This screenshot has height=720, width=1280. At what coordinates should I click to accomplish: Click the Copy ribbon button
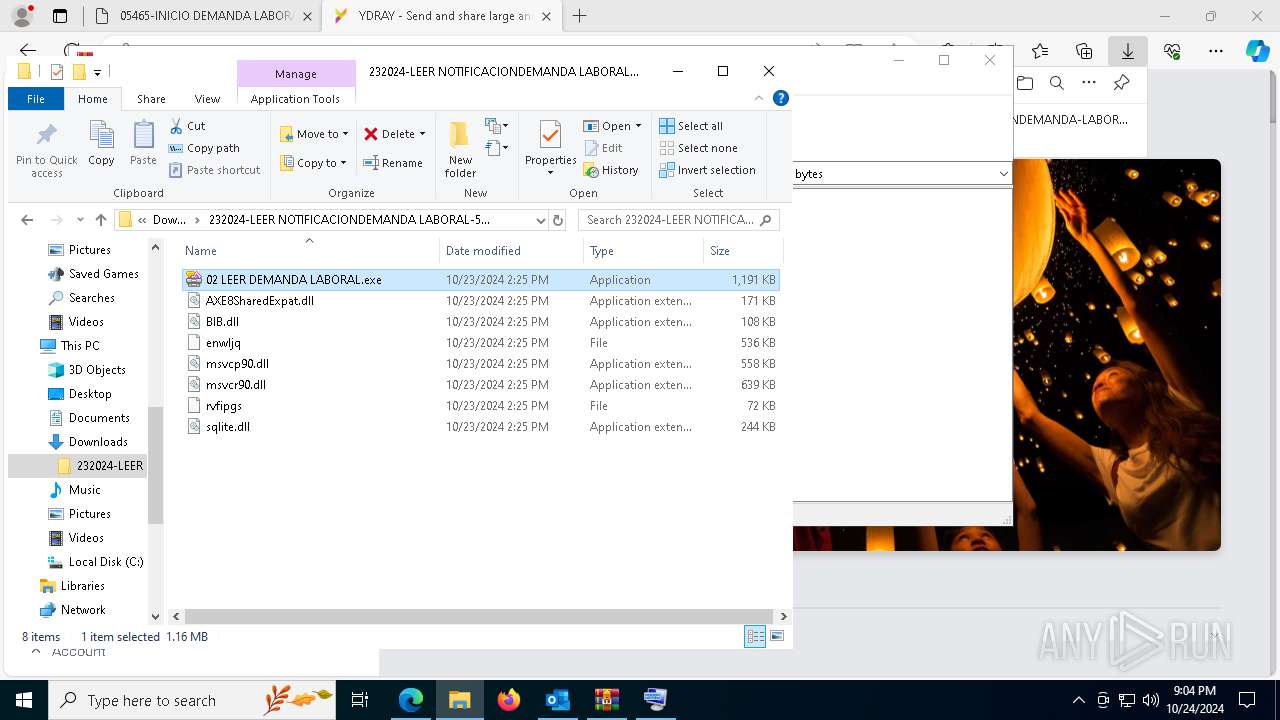click(101, 143)
